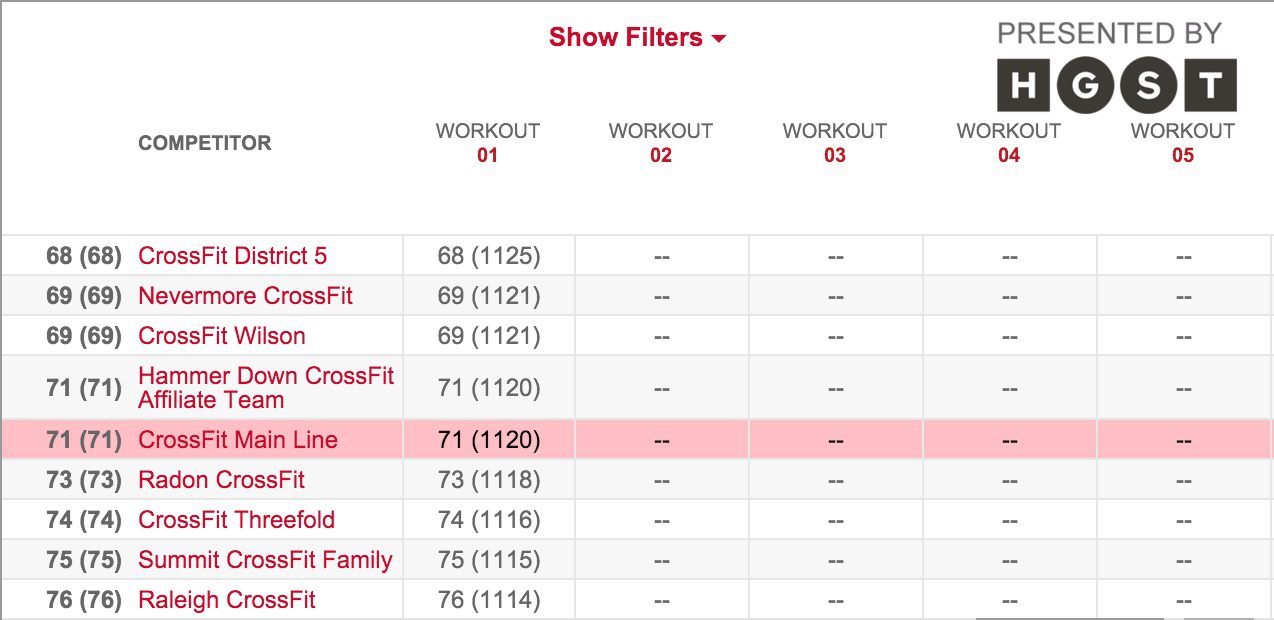1274x620 pixels.
Task: Click the Competitor column header
Action: (204, 143)
